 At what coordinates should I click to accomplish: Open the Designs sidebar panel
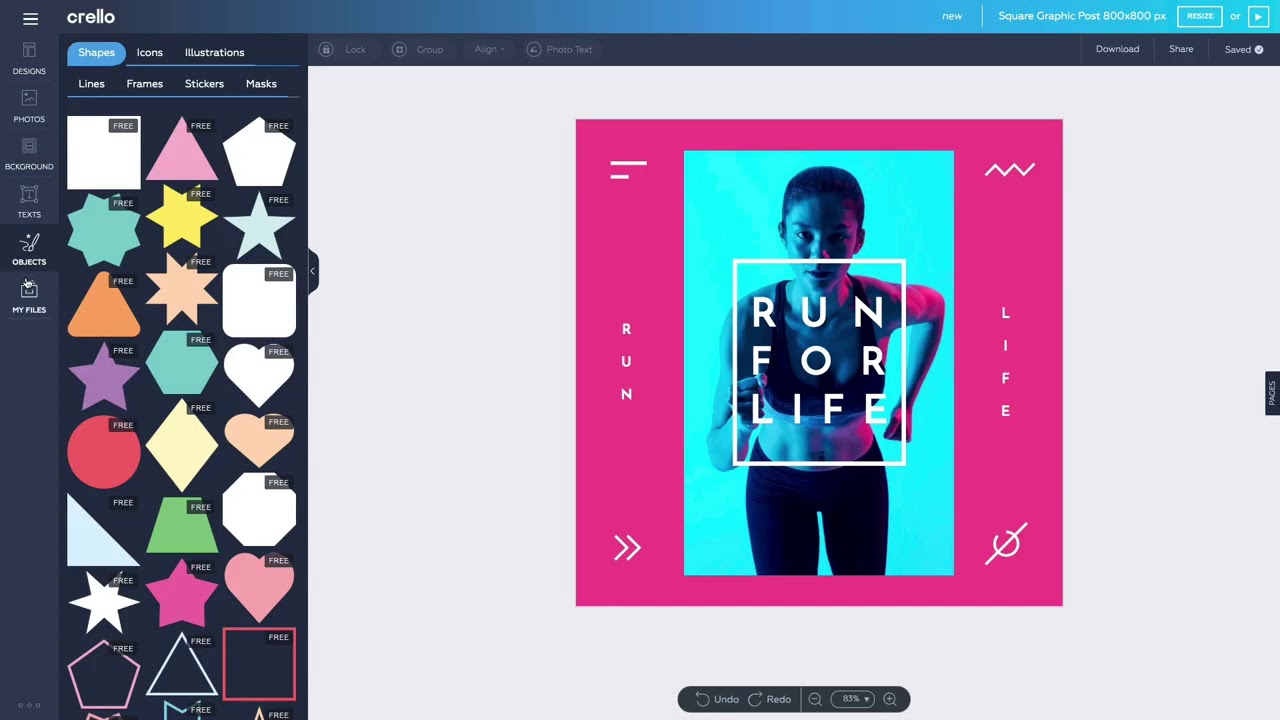(29, 58)
